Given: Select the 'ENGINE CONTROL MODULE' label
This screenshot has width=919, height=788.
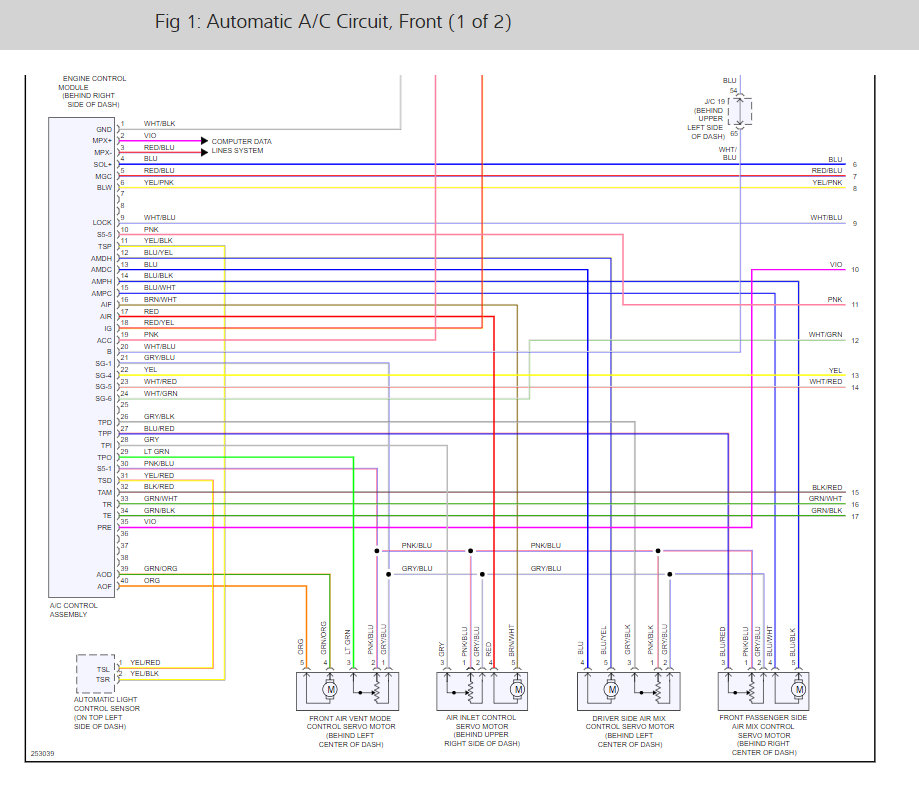Looking at the screenshot, I should 93,91.
